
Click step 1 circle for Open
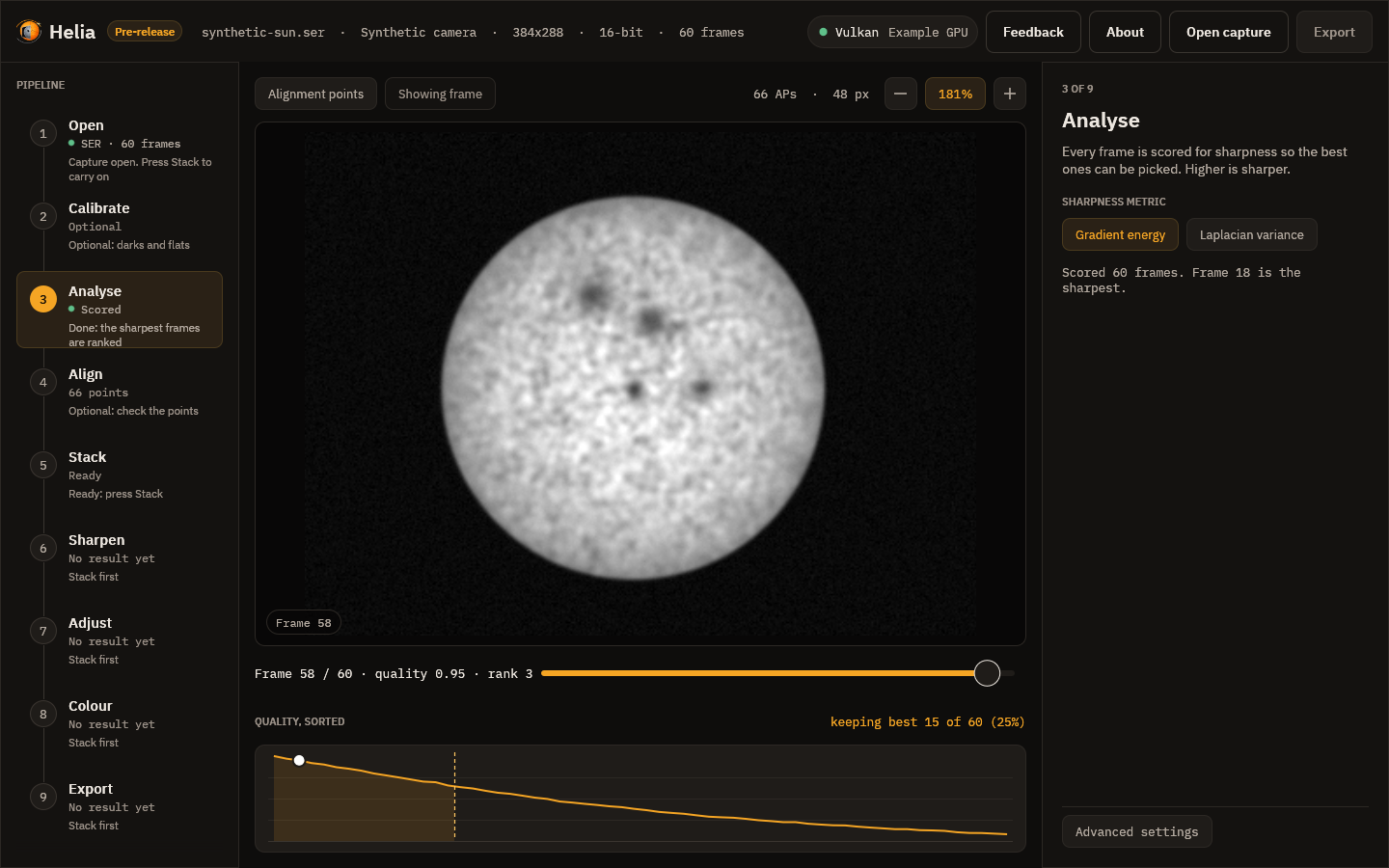tap(43, 133)
